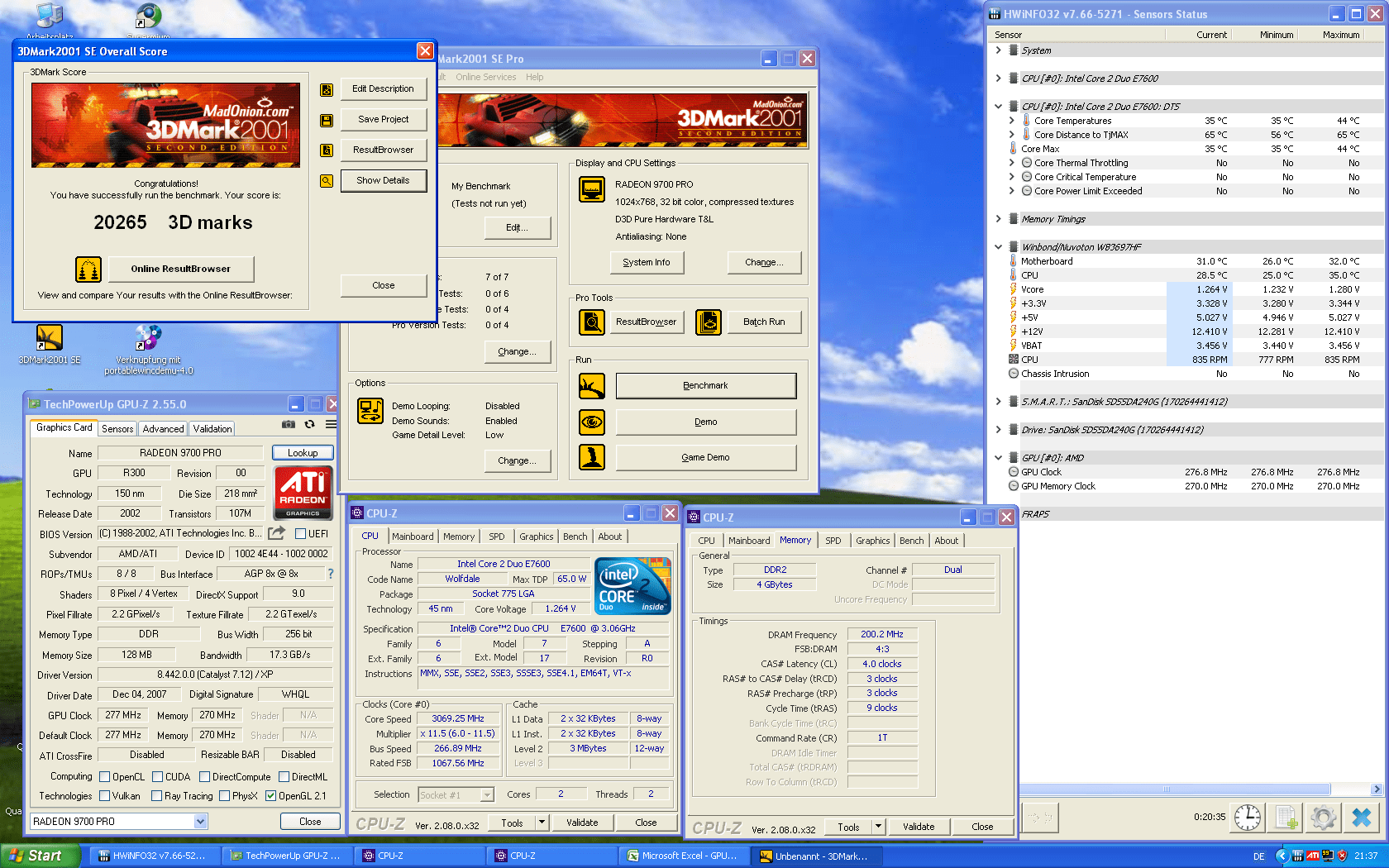Click the Edit Description icon in score dialog
The image size is (1389, 868).
click(327, 89)
